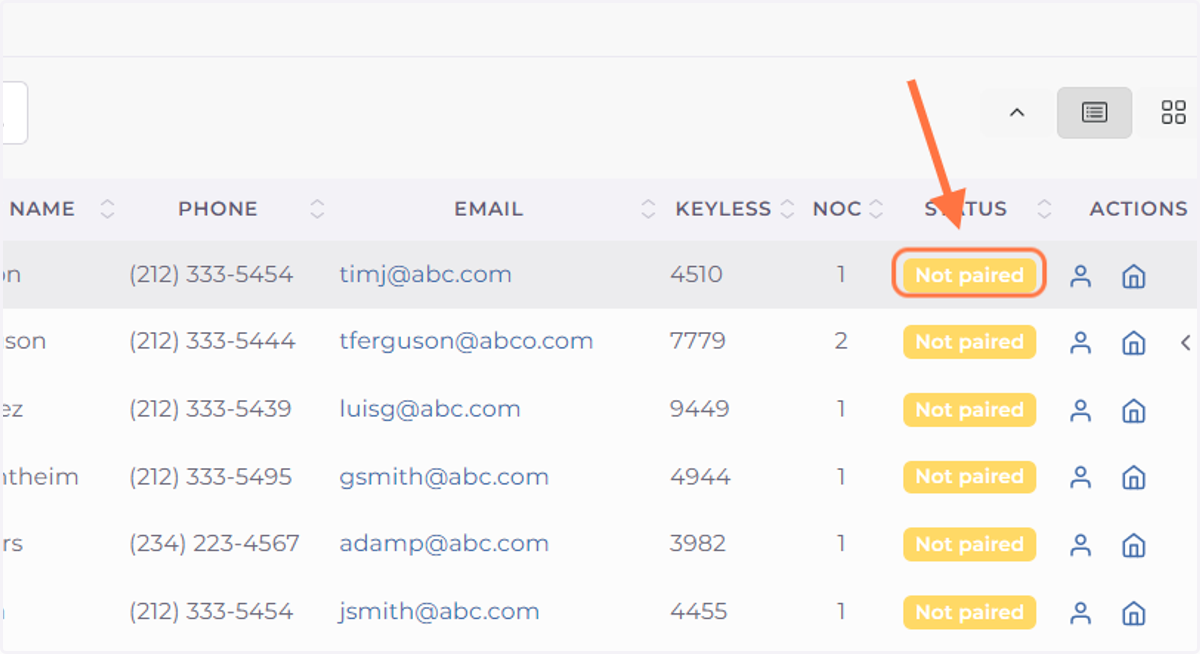Image resolution: width=1200 pixels, height=654 pixels.
Task: Open user icon in adamp@abc.com row
Action: tap(1080, 545)
